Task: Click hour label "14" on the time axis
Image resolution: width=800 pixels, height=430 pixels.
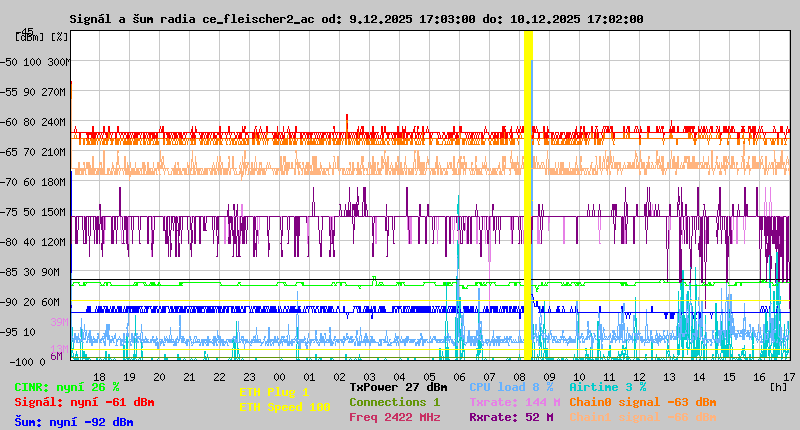Action: (699, 377)
